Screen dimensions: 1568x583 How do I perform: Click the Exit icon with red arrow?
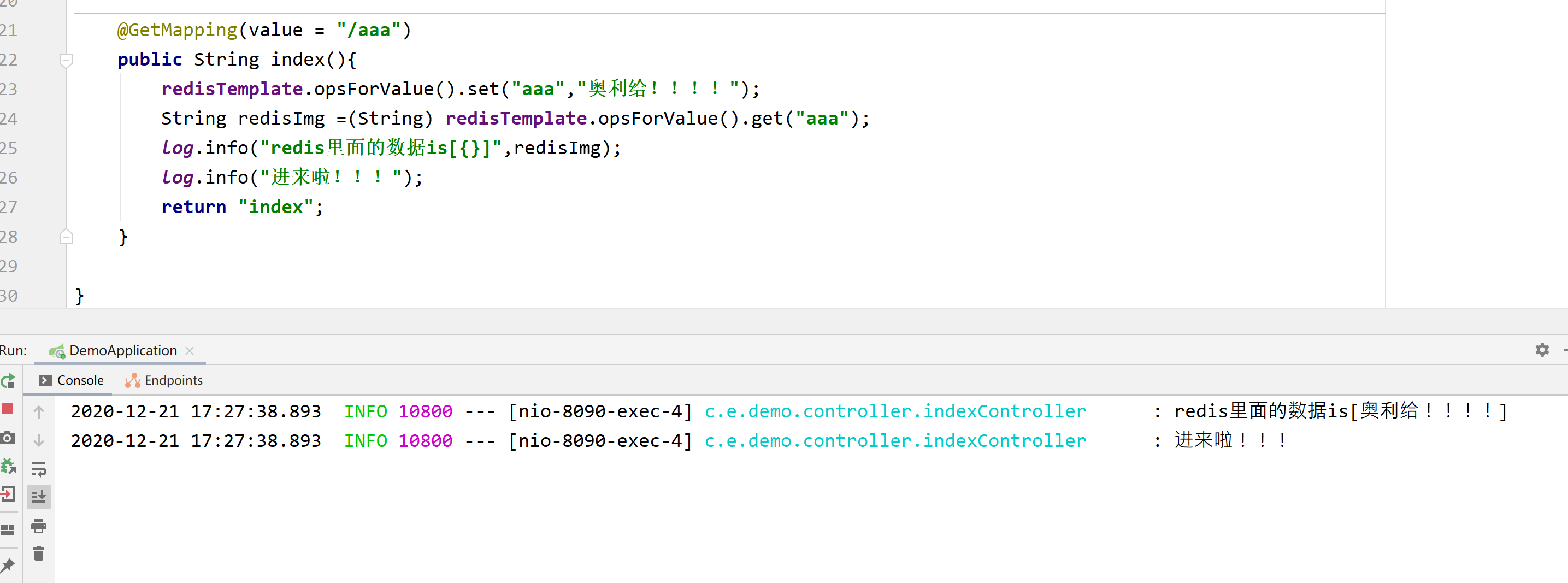[x=7, y=494]
